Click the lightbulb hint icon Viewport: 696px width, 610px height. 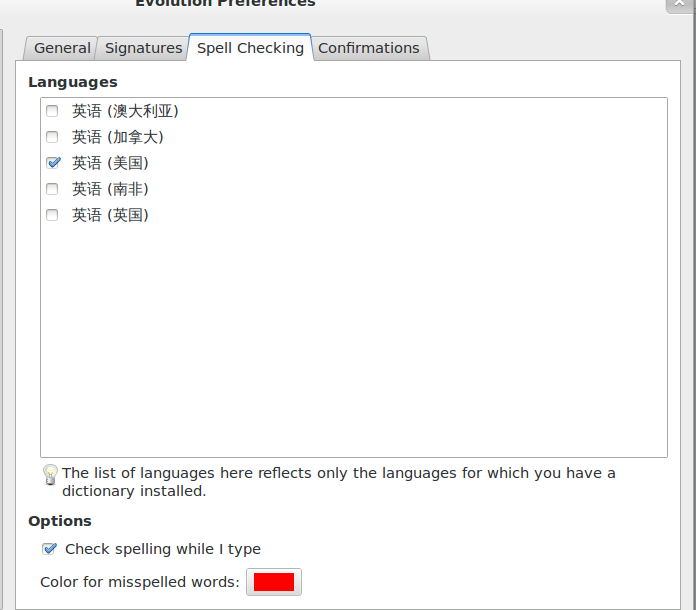click(x=50, y=475)
